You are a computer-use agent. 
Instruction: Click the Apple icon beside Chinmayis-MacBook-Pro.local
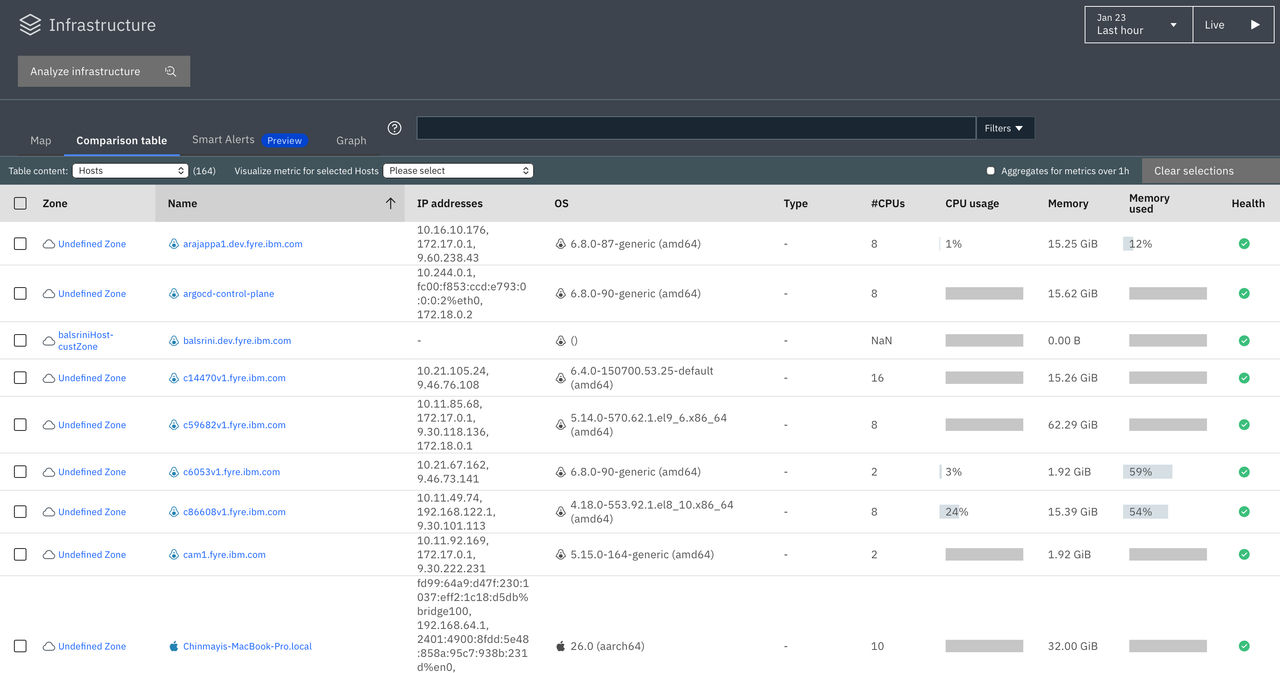tap(174, 647)
